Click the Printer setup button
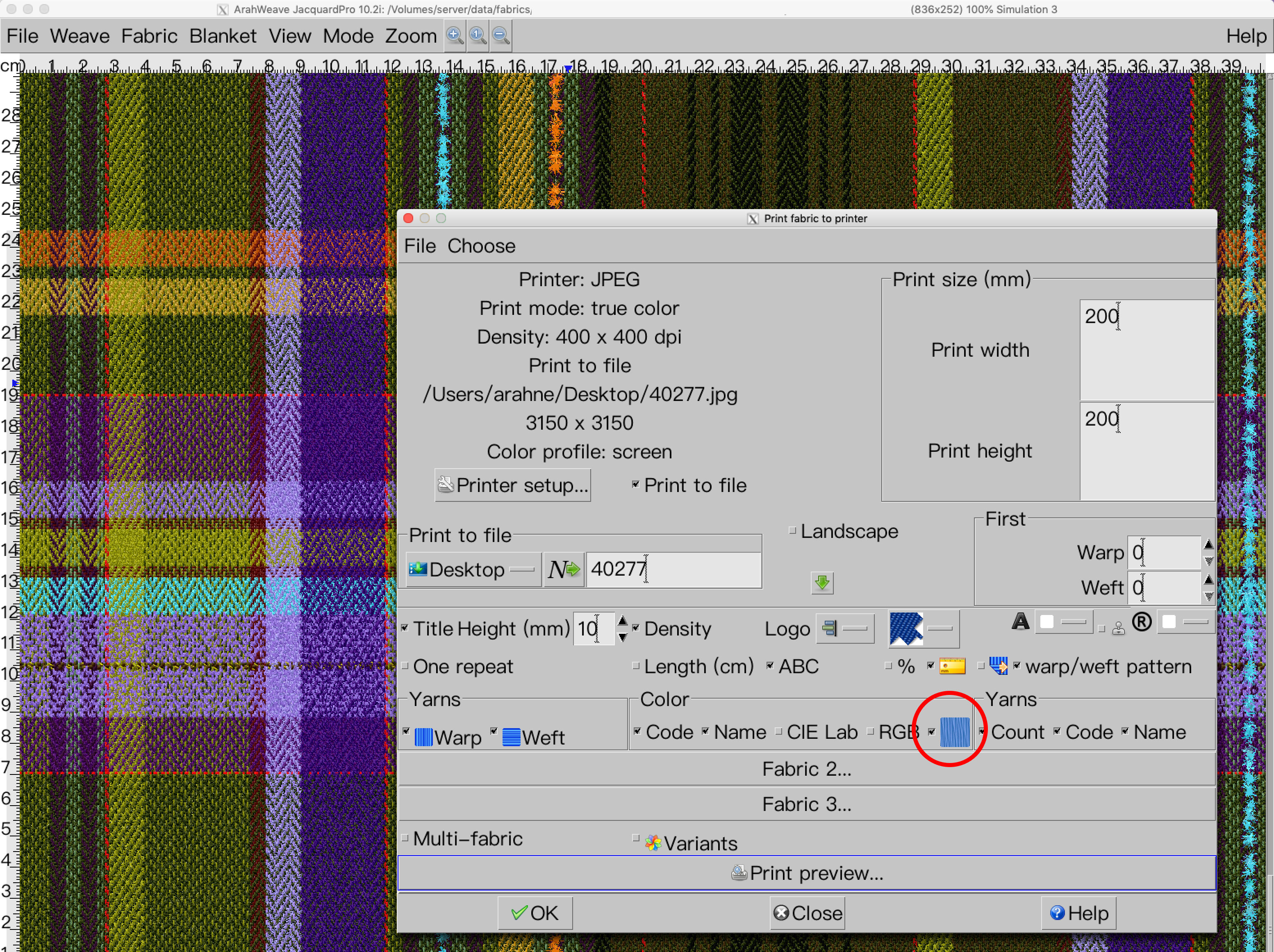 [513, 485]
